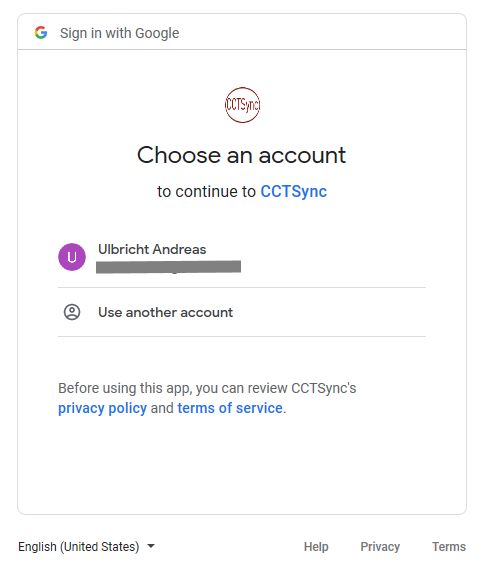Click the word 'and' between policy links

point(162,408)
